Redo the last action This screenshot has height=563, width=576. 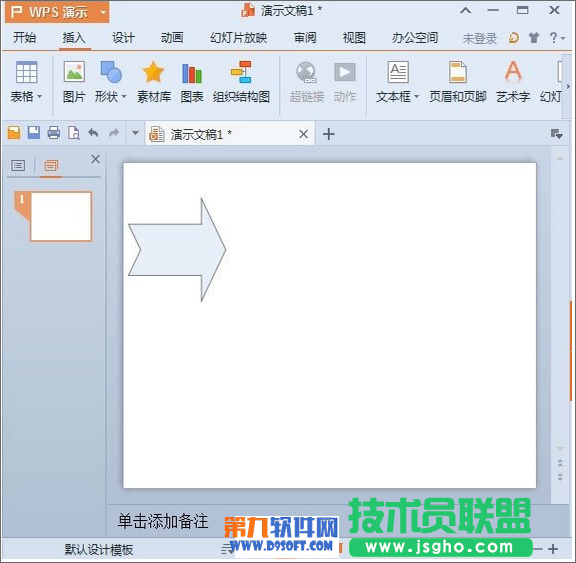pos(114,133)
